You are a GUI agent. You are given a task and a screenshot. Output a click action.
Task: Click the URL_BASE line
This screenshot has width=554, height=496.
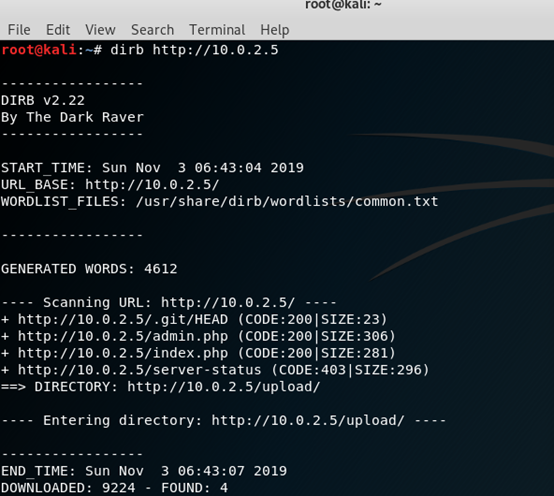click(x=110, y=184)
